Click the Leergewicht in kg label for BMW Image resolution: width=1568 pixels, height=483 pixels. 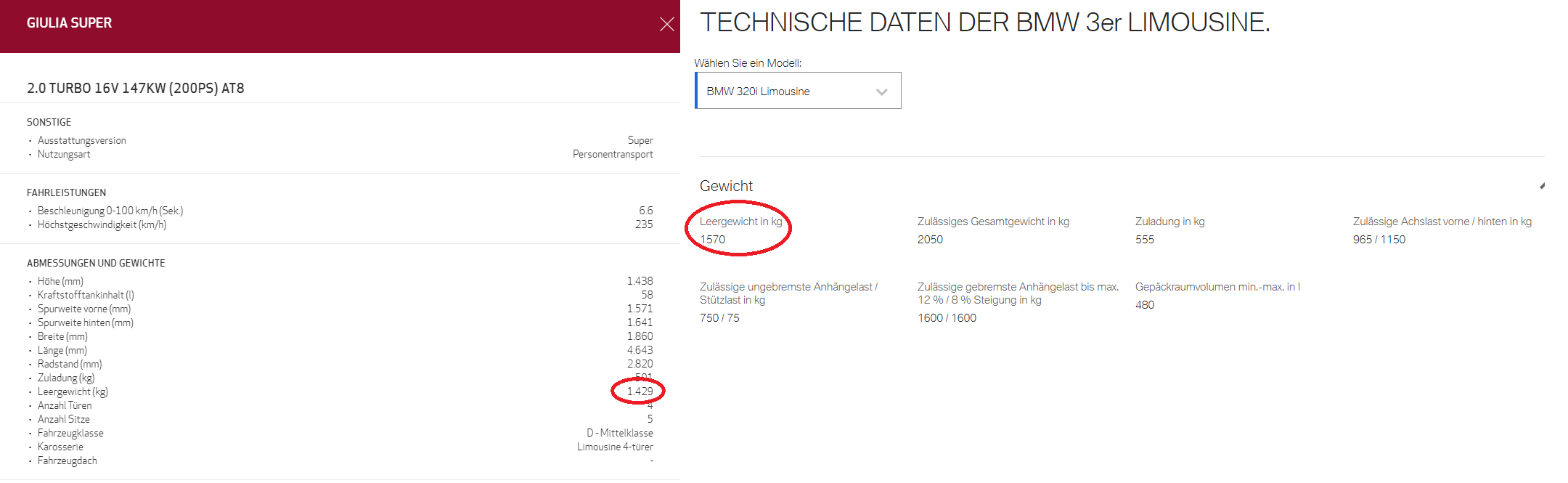coord(740,222)
